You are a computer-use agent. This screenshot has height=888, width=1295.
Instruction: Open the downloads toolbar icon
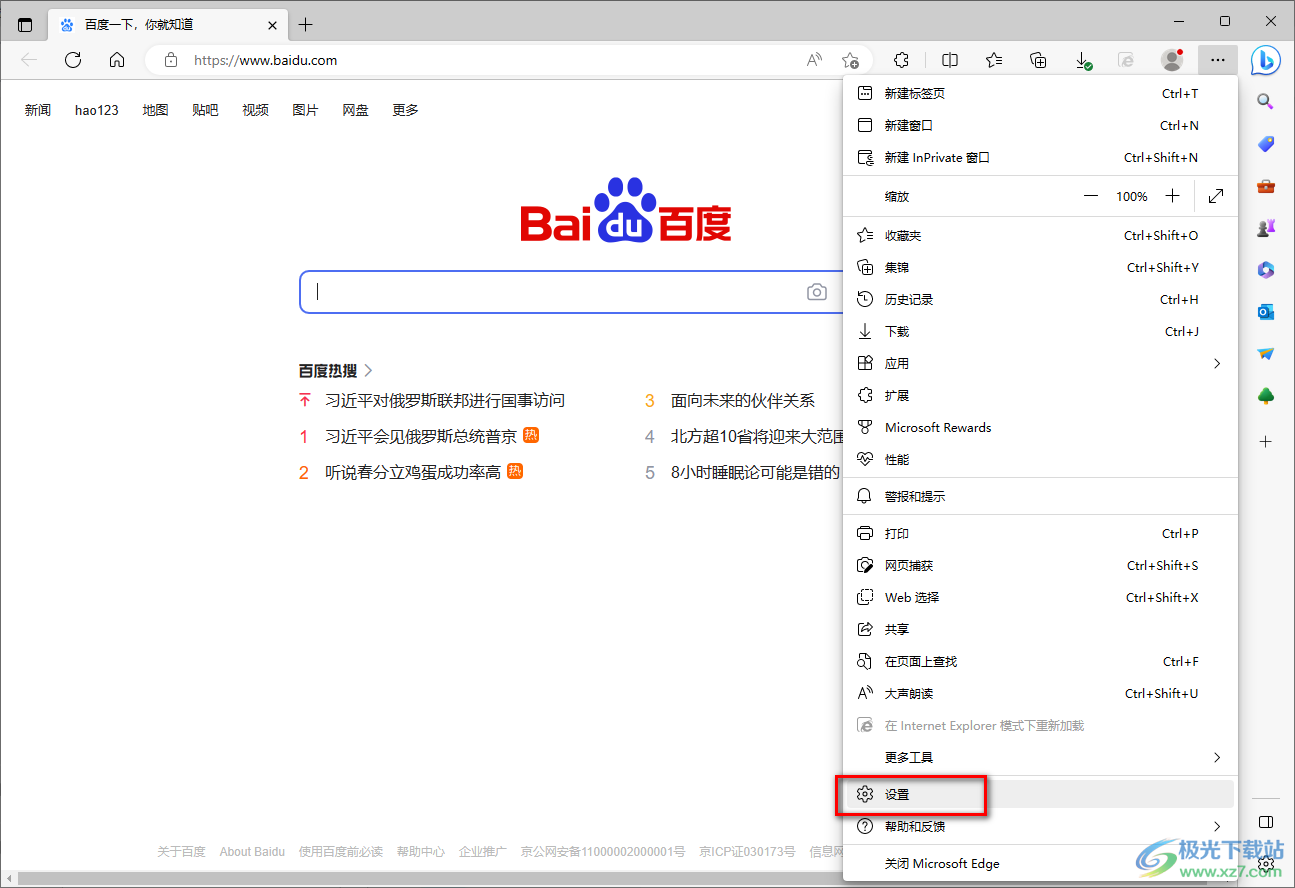point(1083,61)
